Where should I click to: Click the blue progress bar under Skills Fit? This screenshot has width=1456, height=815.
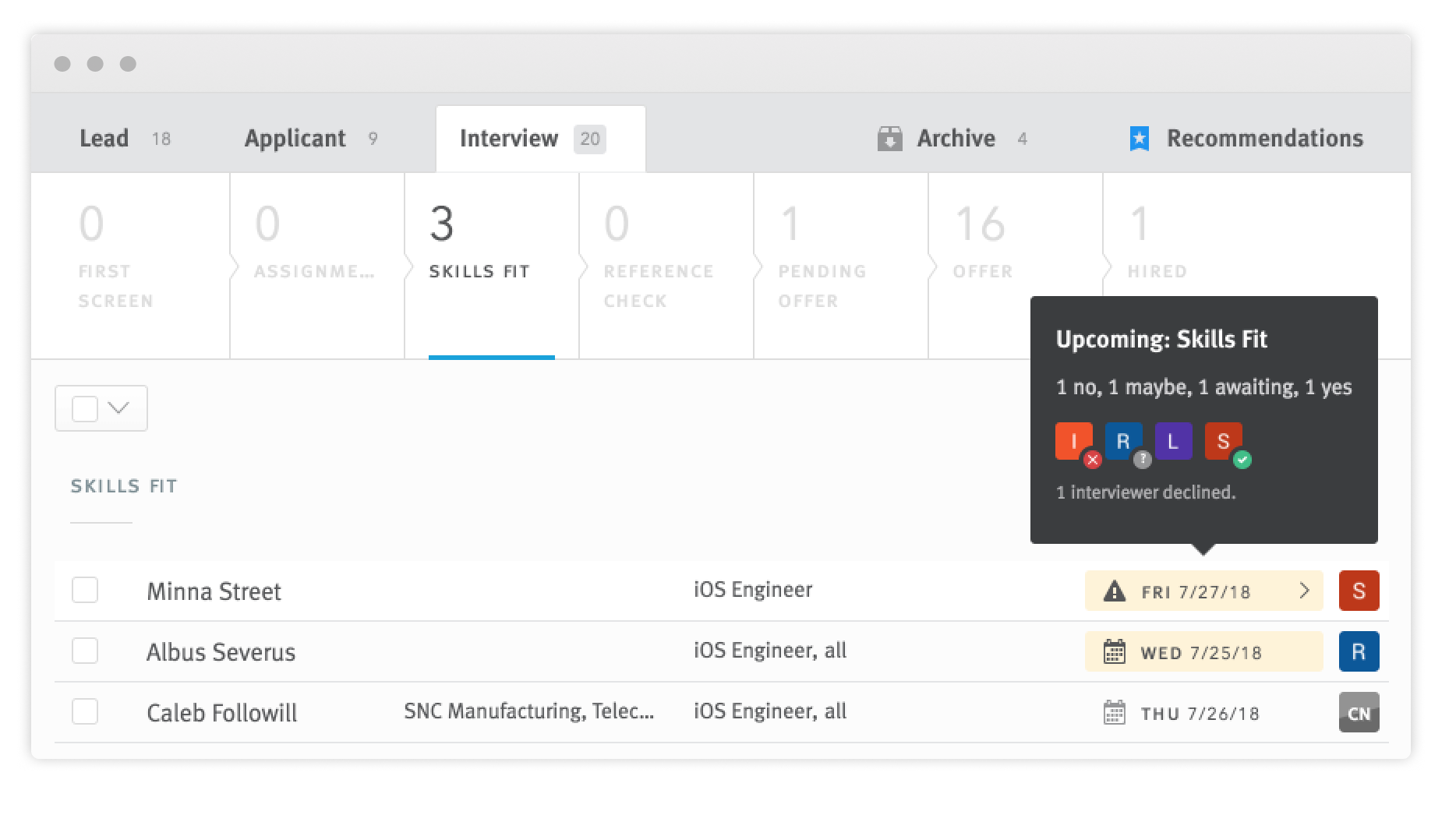coord(493,358)
